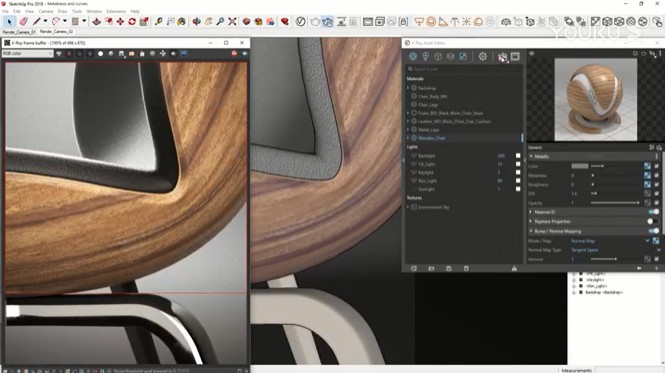This screenshot has width=665, height=373.
Task: Open the RGB color channel dropdown
Action: (28, 54)
